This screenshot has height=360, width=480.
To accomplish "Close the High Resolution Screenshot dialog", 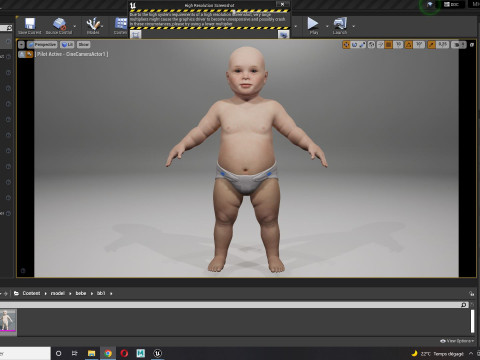I will pyautogui.click(x=282, y=4).
